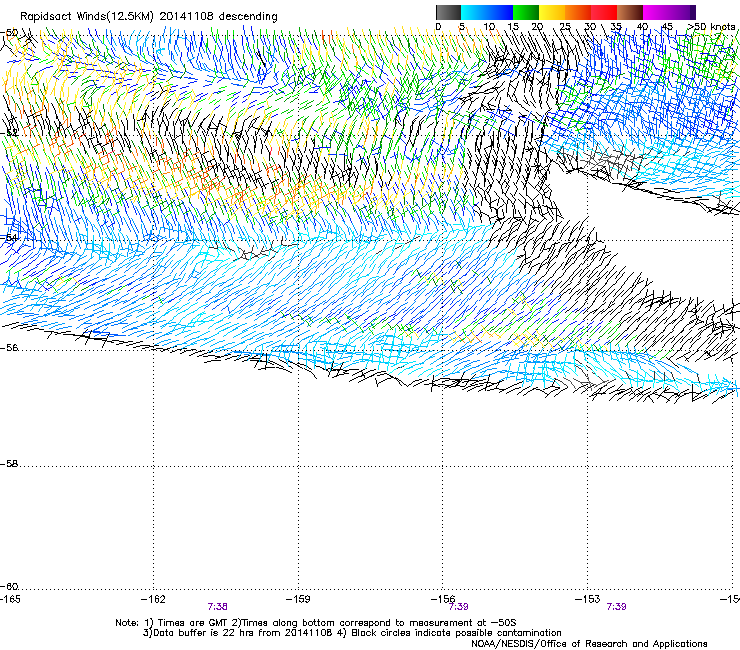740x650 pixels.
Task: Click the purple 7:38 swath time label
Action: tap(218, 607)
